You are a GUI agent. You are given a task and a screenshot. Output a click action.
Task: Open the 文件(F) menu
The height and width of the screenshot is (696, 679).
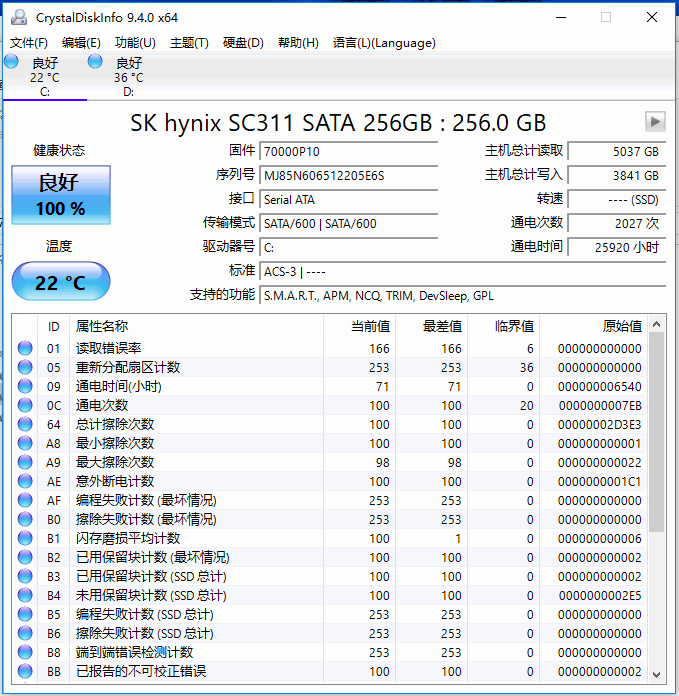(29, 43)
